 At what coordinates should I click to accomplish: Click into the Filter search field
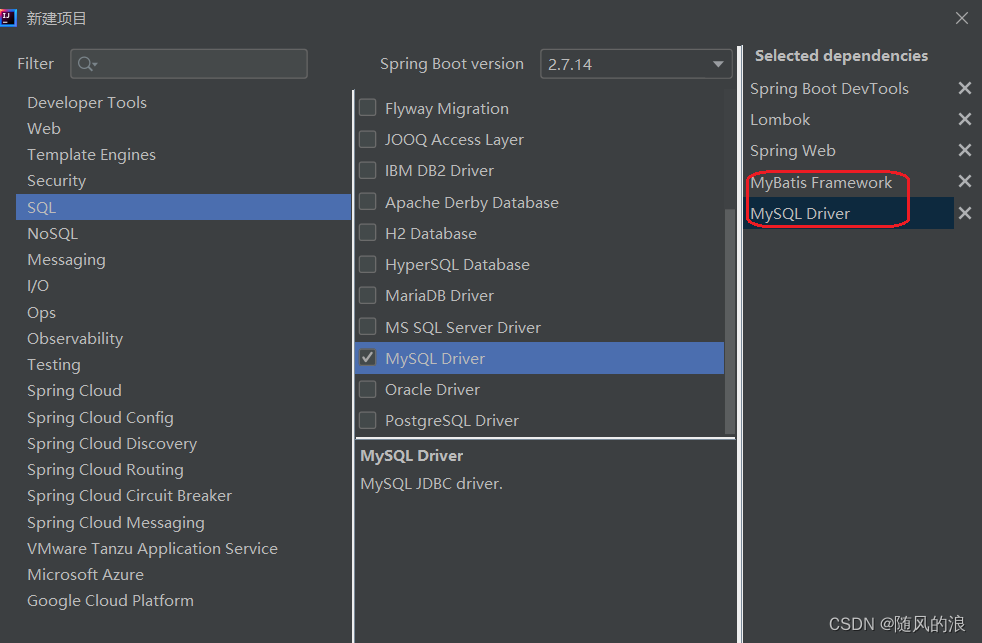pyautogui.click(x=189, y=64)
